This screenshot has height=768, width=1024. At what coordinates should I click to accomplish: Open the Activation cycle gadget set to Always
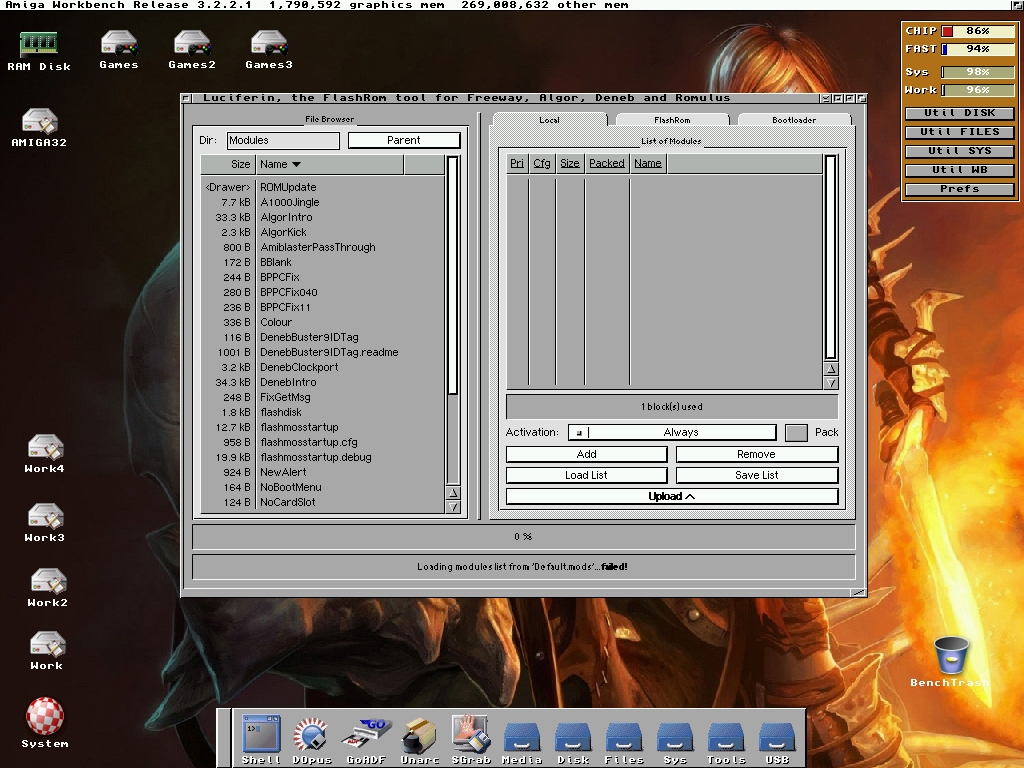(x=672, y=432)
